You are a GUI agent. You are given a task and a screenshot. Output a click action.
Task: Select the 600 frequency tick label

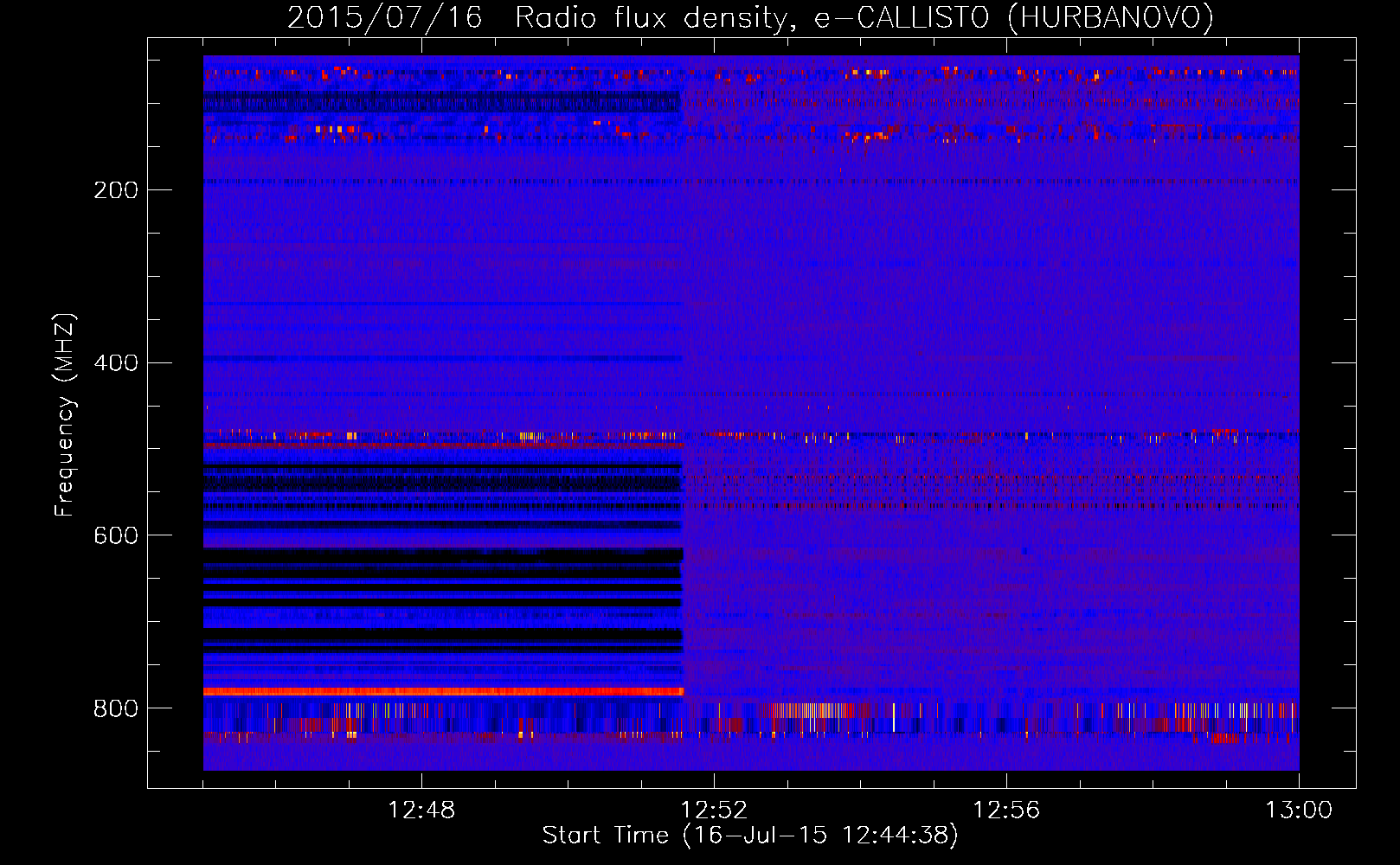[x=116, y=536]
